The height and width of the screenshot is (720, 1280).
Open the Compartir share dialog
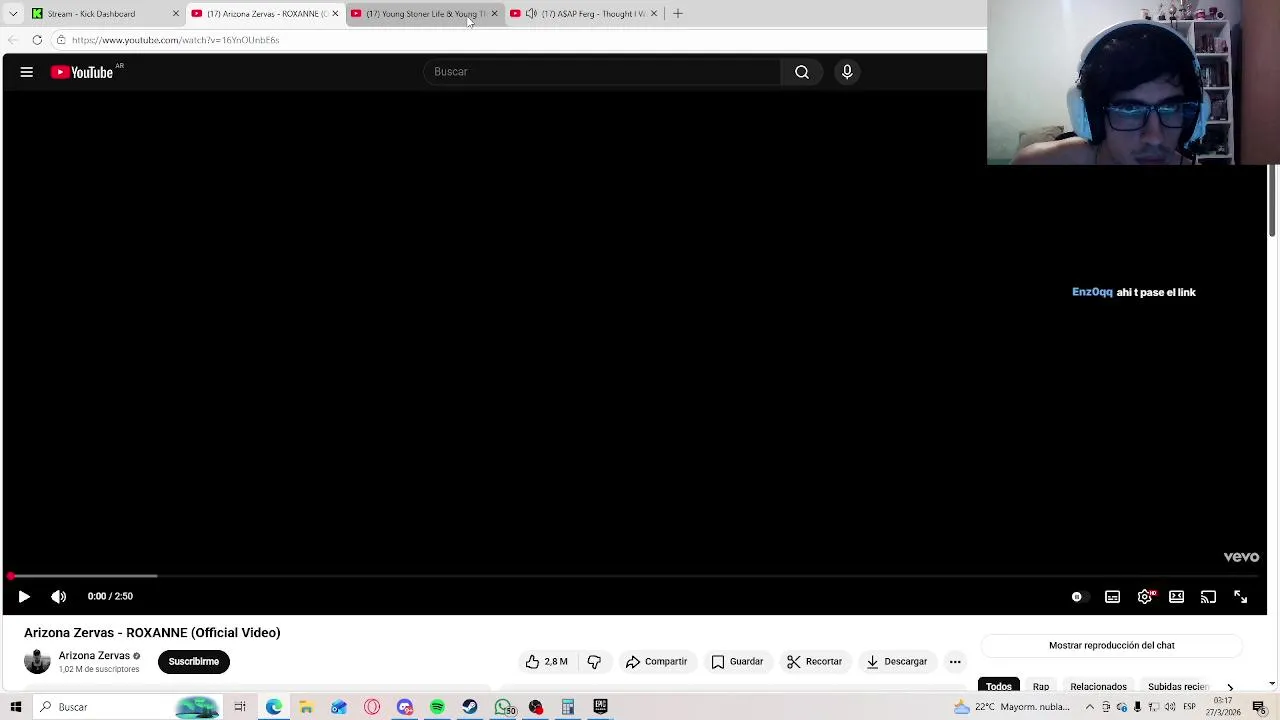point(657,662)
